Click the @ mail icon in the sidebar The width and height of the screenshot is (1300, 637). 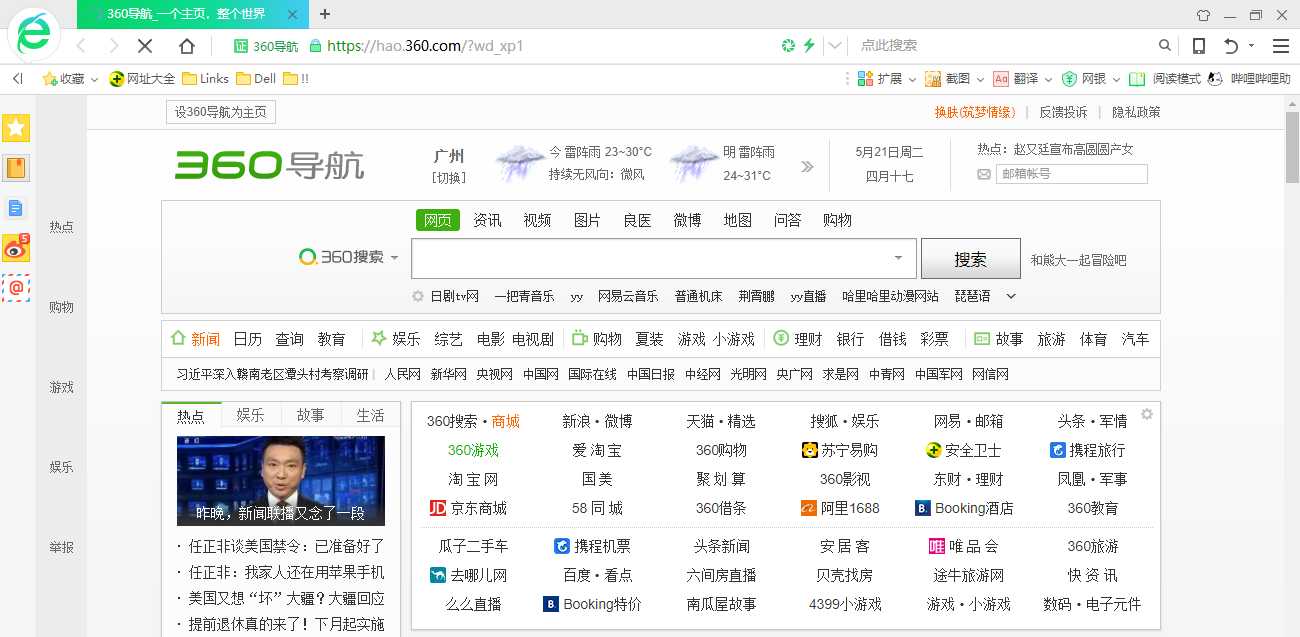tap(16, 289)
